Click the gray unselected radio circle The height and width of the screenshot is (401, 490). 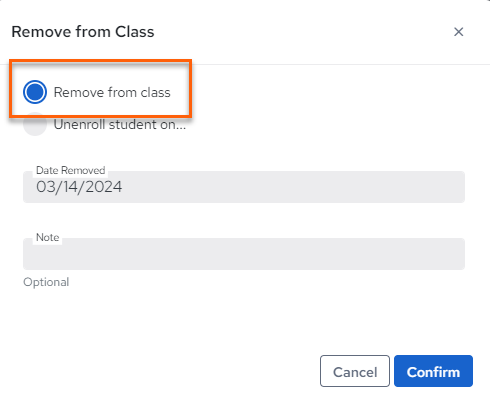pyautogui.click(x=35, y=124)
